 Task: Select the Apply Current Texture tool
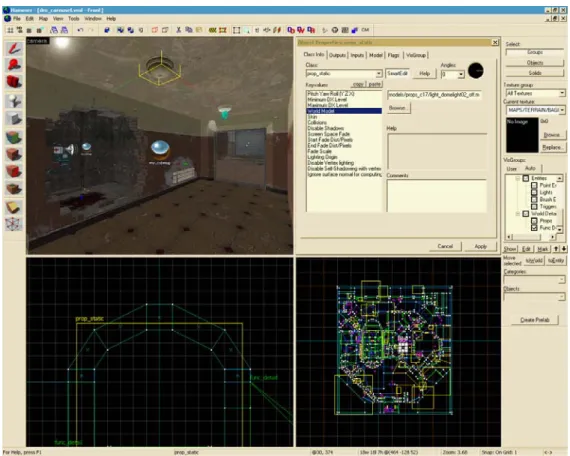[x=14, y=154]
